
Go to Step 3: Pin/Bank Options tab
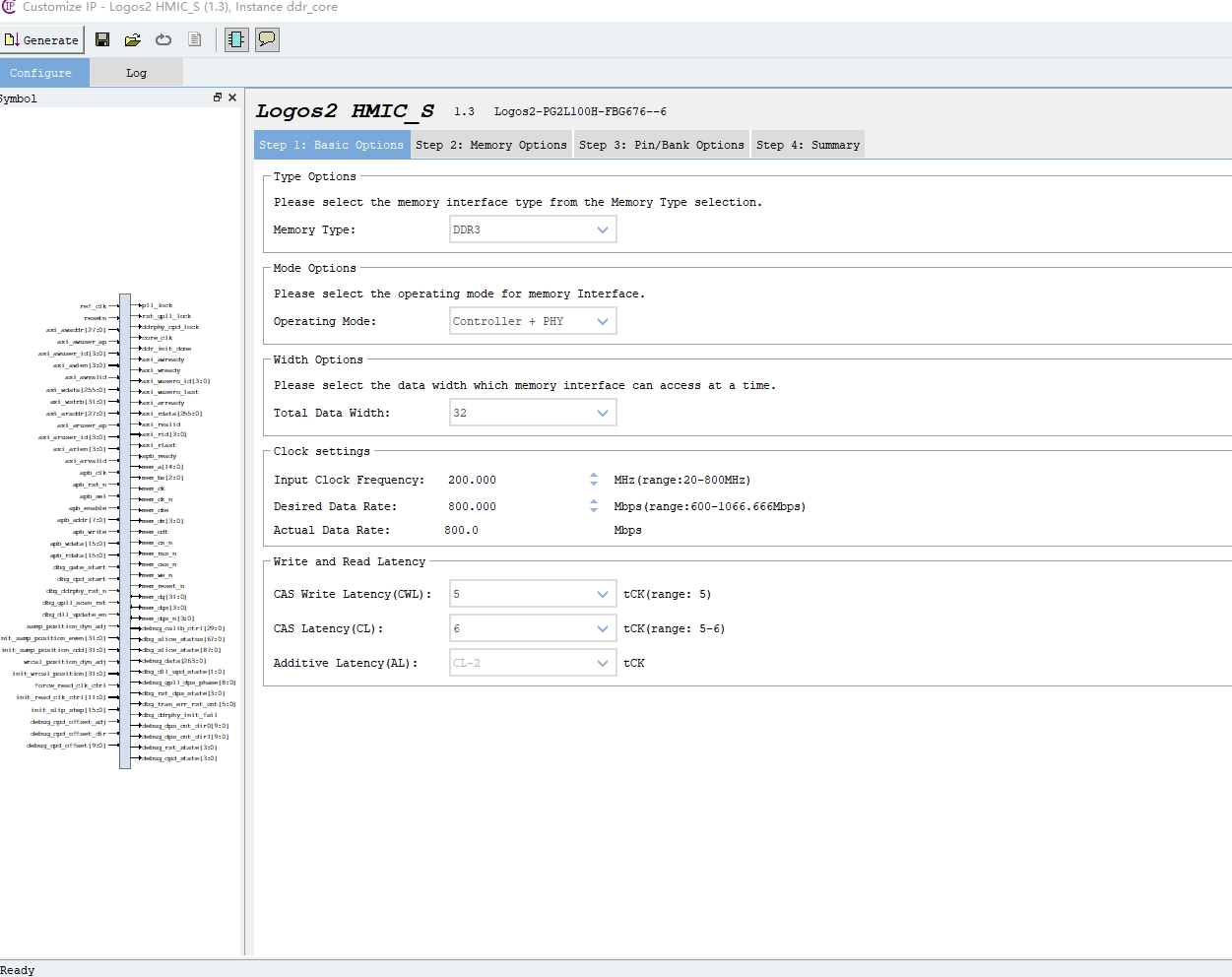tap(662, 145)
